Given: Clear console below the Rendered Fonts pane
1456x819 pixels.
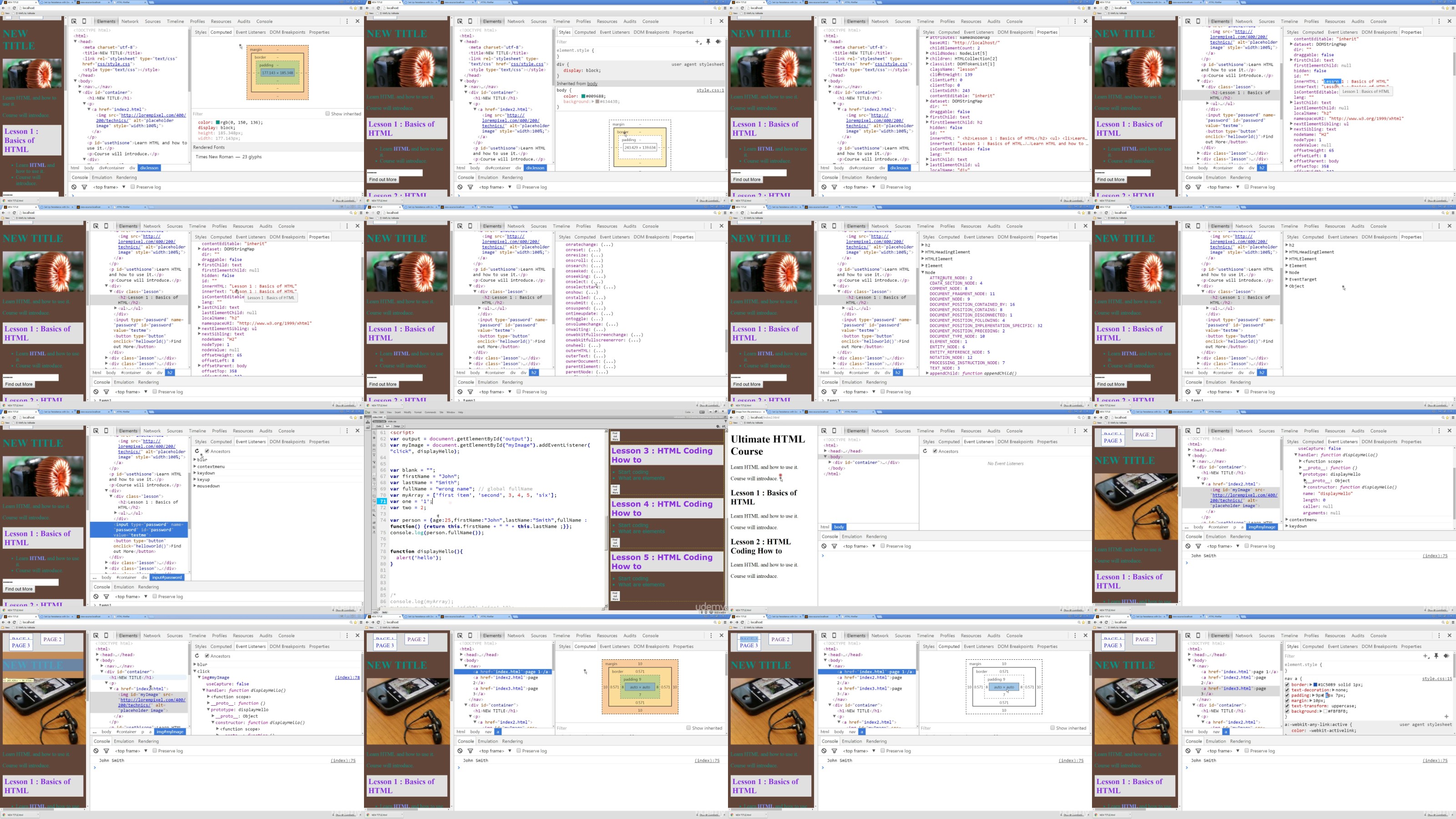Looking at the screenshot, I should (x=74, y=187).
